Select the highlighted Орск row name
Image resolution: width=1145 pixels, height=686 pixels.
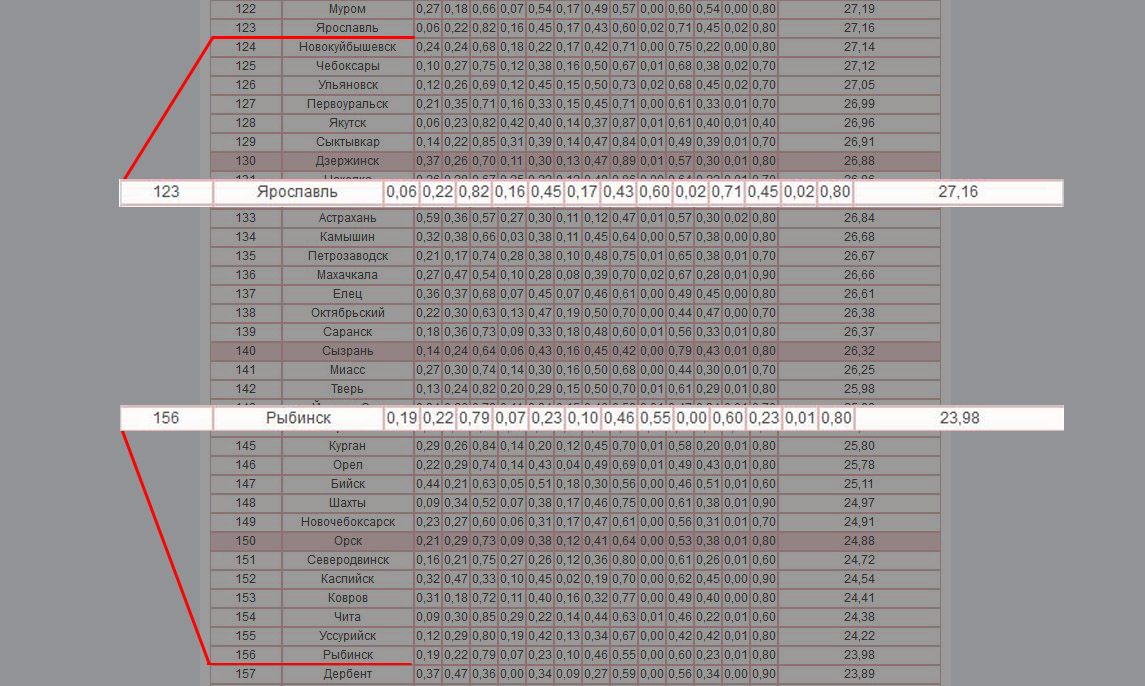point(347,541)
